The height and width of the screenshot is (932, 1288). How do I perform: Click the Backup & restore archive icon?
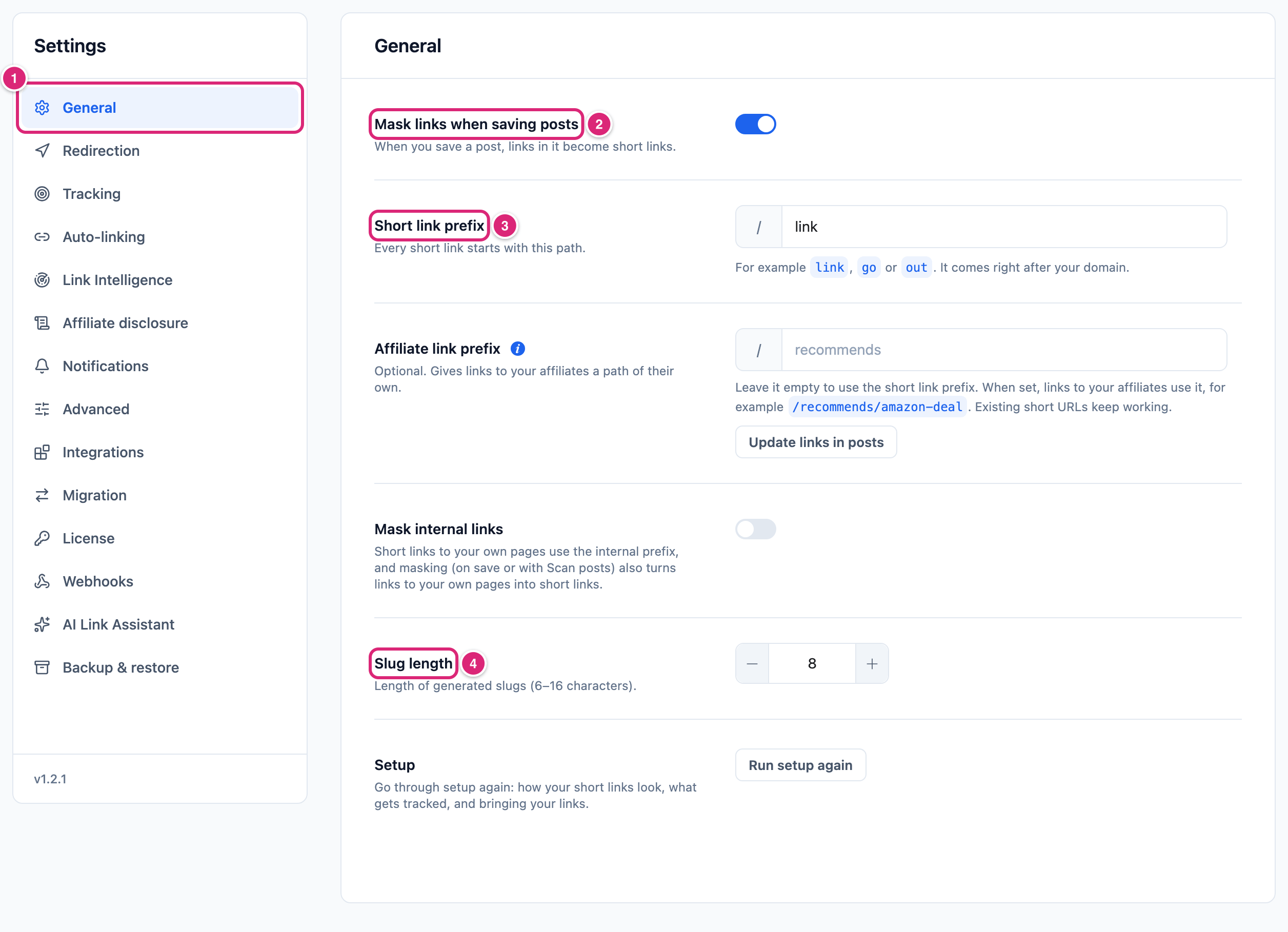click(42, 667)
